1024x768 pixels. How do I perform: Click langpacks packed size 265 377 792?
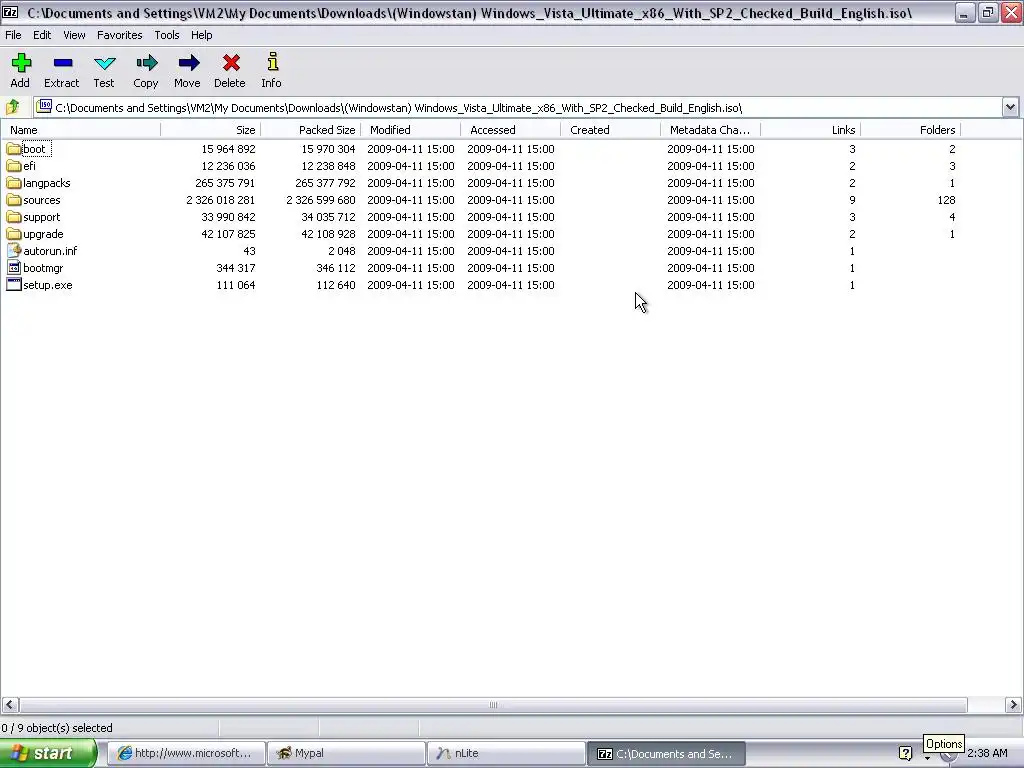click(325, 183)
